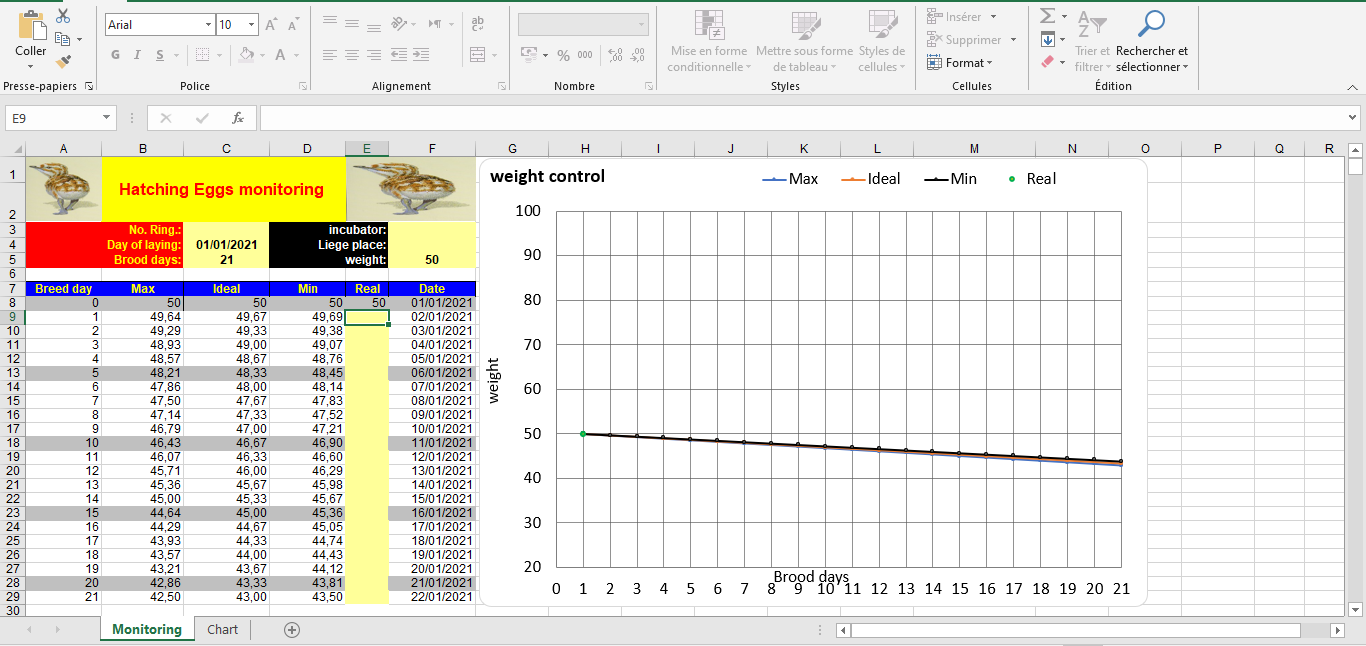This screenshot has width=1366, height=646.
Task: Open the font size dropdown
Action: pyautogui.click(x=251, y=25)
